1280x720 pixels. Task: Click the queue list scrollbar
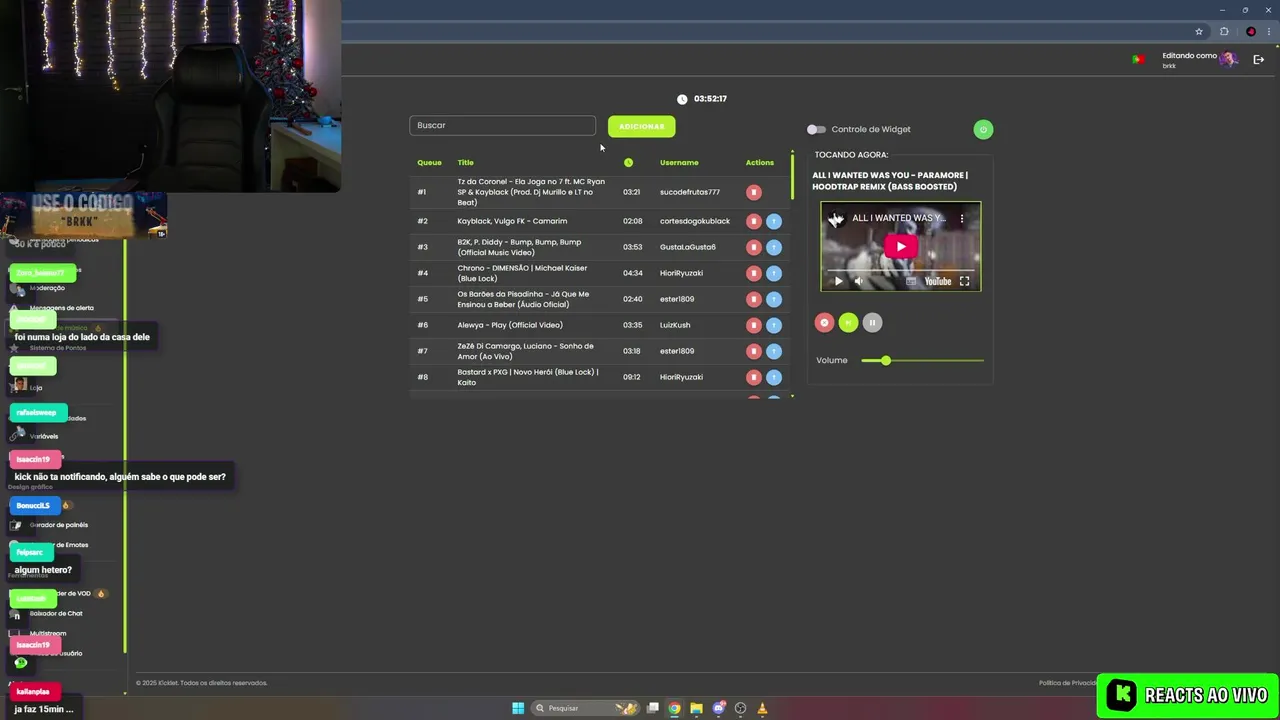[793, 175]
